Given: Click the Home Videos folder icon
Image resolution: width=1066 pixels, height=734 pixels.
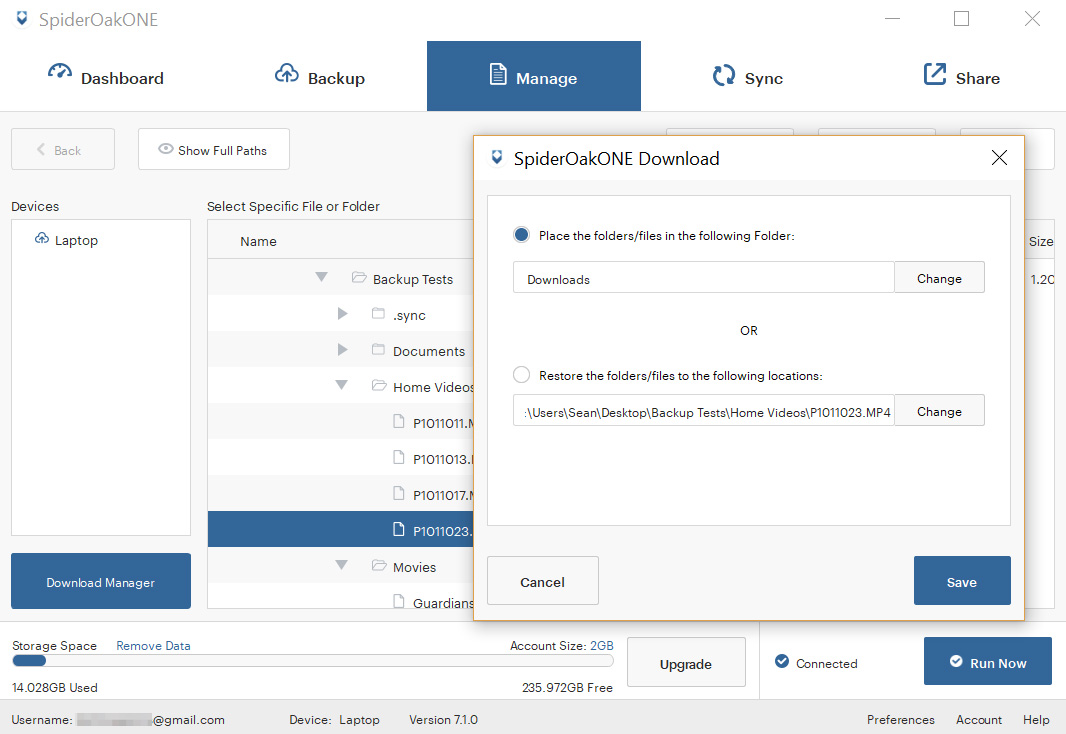Looking at the screenshot, I should click(x=379, y=385).
